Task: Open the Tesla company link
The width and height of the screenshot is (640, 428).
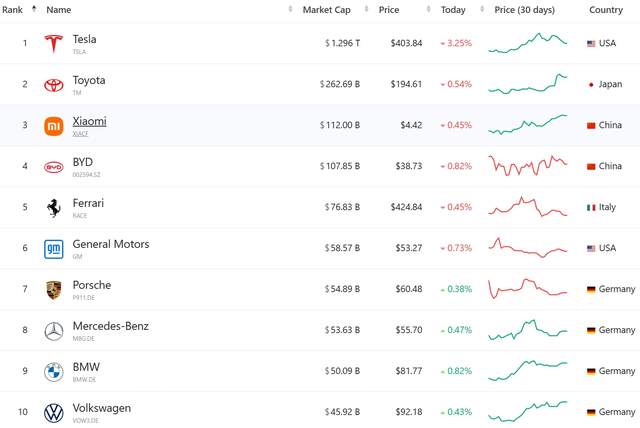Action: pos(84,40)
